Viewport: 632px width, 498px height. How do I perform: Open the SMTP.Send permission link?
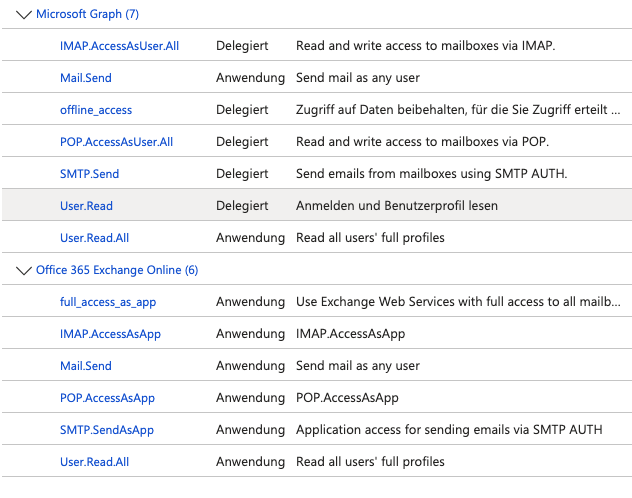click(x=89, y=174)
